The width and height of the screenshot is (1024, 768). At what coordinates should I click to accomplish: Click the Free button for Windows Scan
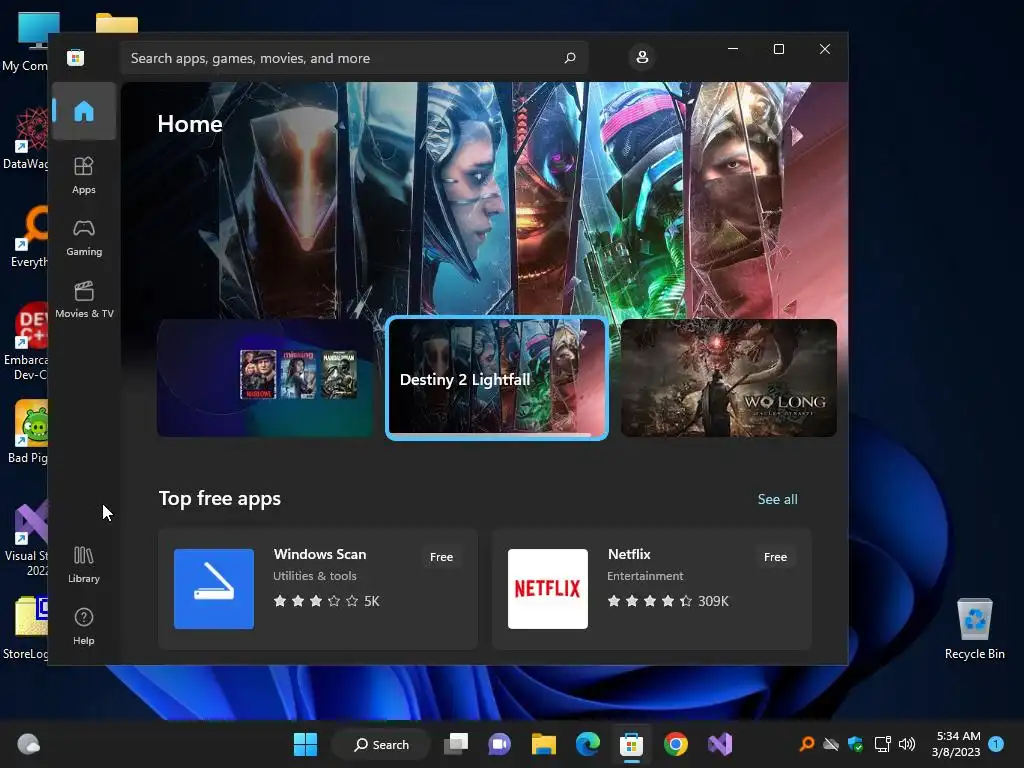[441, 557]
